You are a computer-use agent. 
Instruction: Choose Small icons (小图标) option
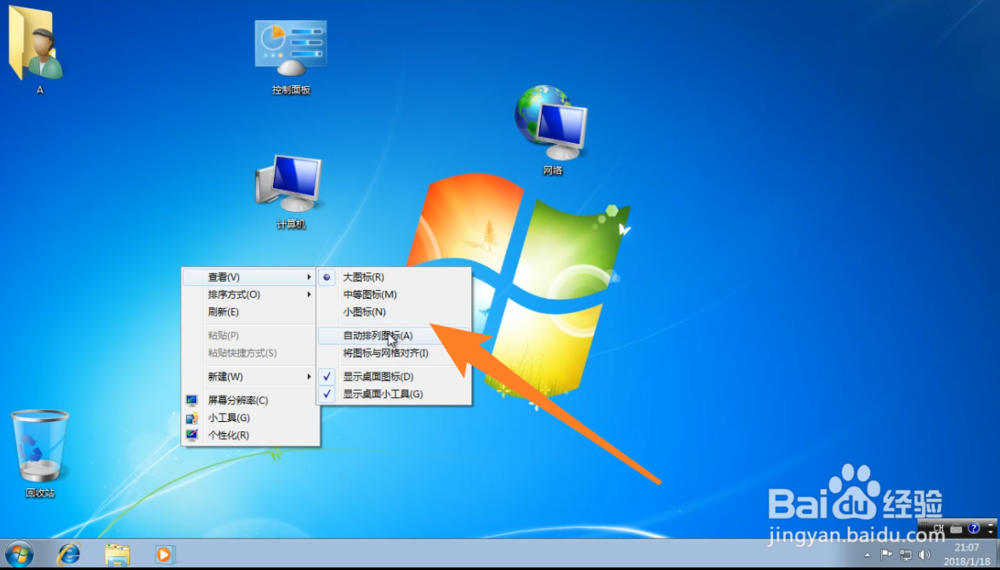[394, 312]
